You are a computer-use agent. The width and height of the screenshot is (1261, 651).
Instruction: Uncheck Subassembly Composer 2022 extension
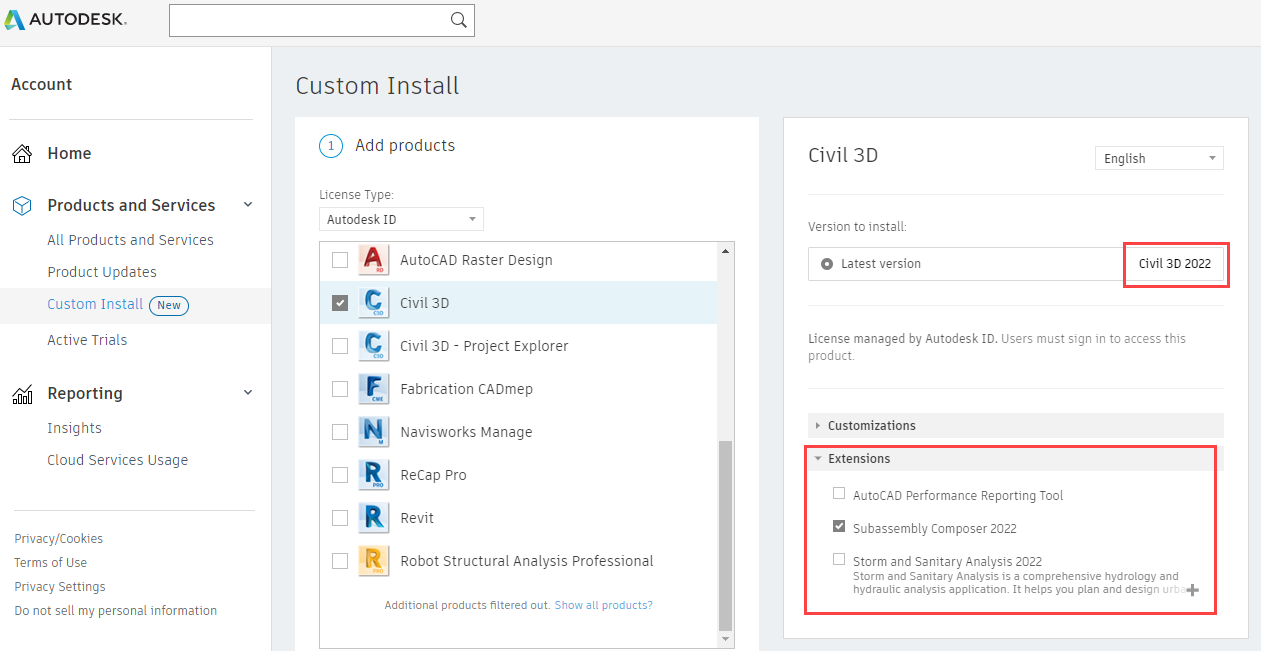[x=839, y=527]
